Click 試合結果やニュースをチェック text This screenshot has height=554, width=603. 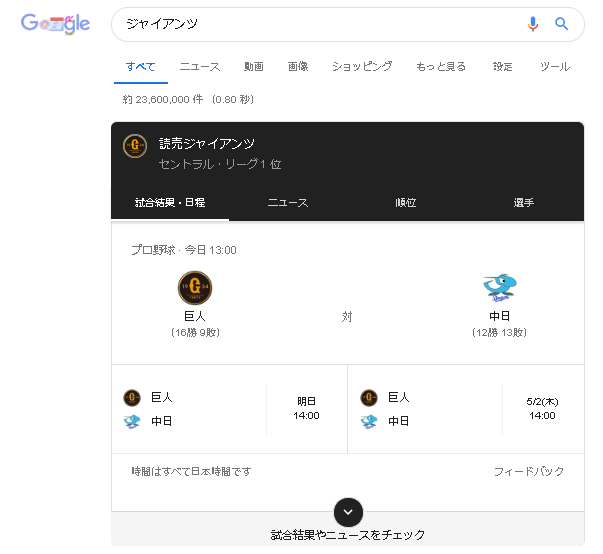pos(348,535)
